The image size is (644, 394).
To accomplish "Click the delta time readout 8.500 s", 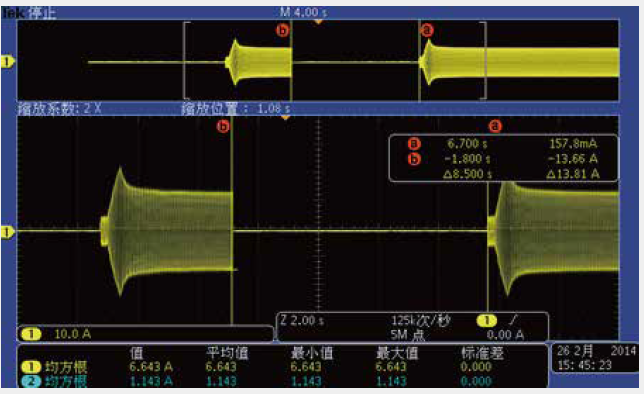I will (x=467, y=174).
